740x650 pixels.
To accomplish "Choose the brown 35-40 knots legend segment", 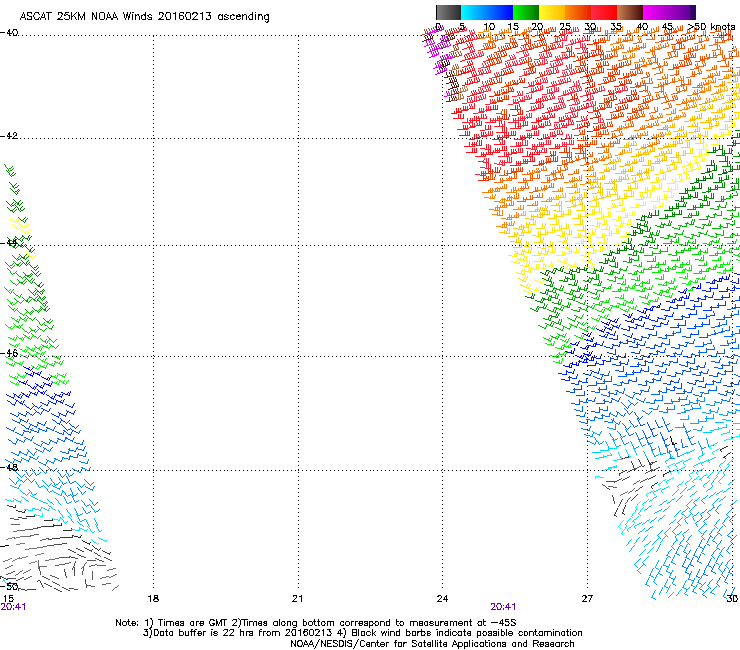I will [x=630, y=12].
